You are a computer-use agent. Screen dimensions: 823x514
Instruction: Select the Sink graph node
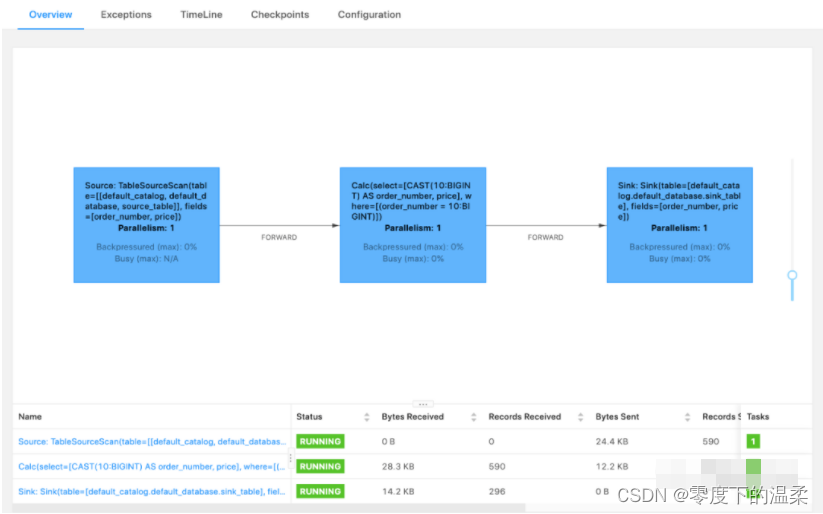679,225
